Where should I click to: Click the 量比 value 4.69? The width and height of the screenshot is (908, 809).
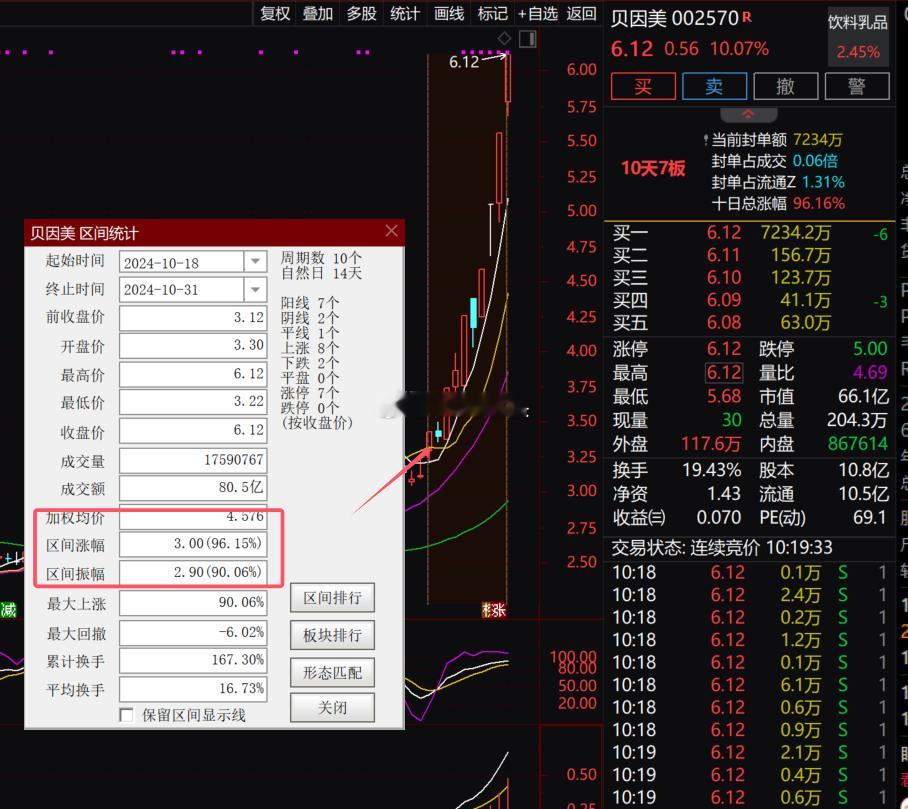click(869, 372)
